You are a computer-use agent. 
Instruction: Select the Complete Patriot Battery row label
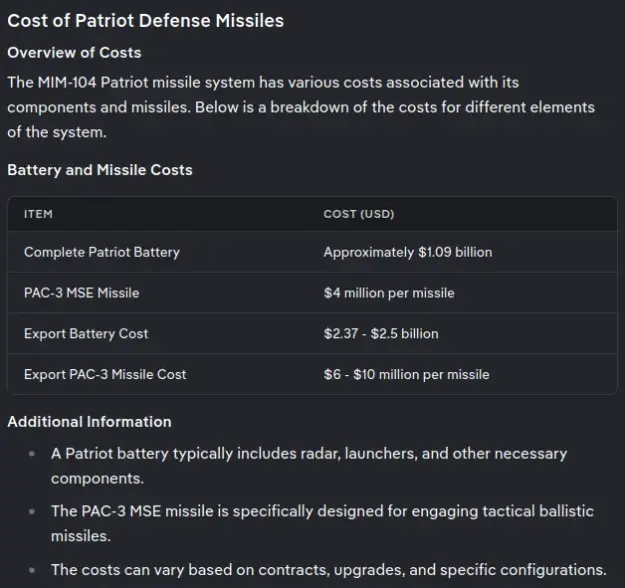(102, 252)
